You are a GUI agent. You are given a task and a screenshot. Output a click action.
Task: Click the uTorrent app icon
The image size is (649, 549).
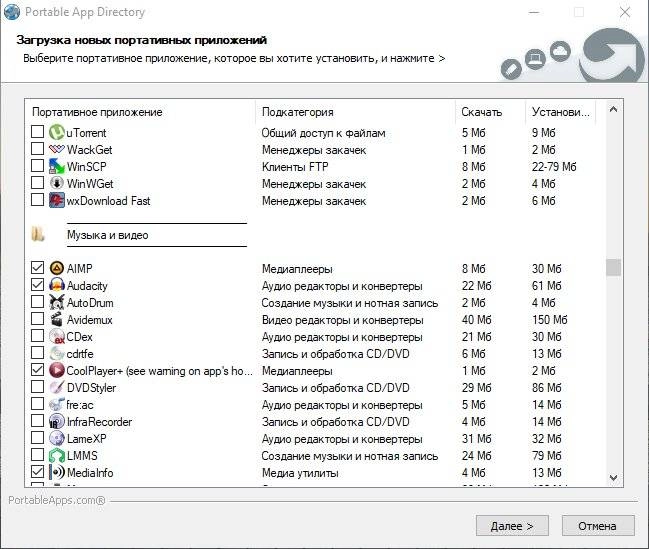tap(57, 132)
